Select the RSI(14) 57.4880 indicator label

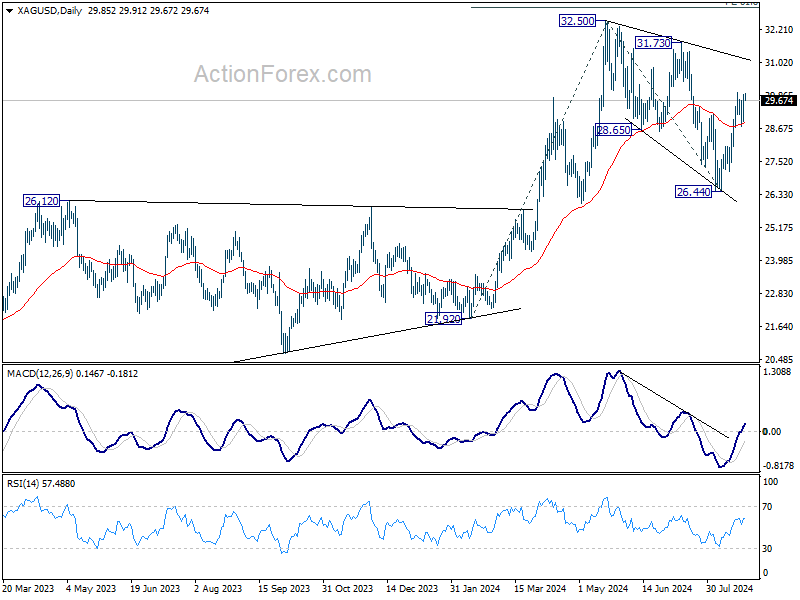pos(41,483)
